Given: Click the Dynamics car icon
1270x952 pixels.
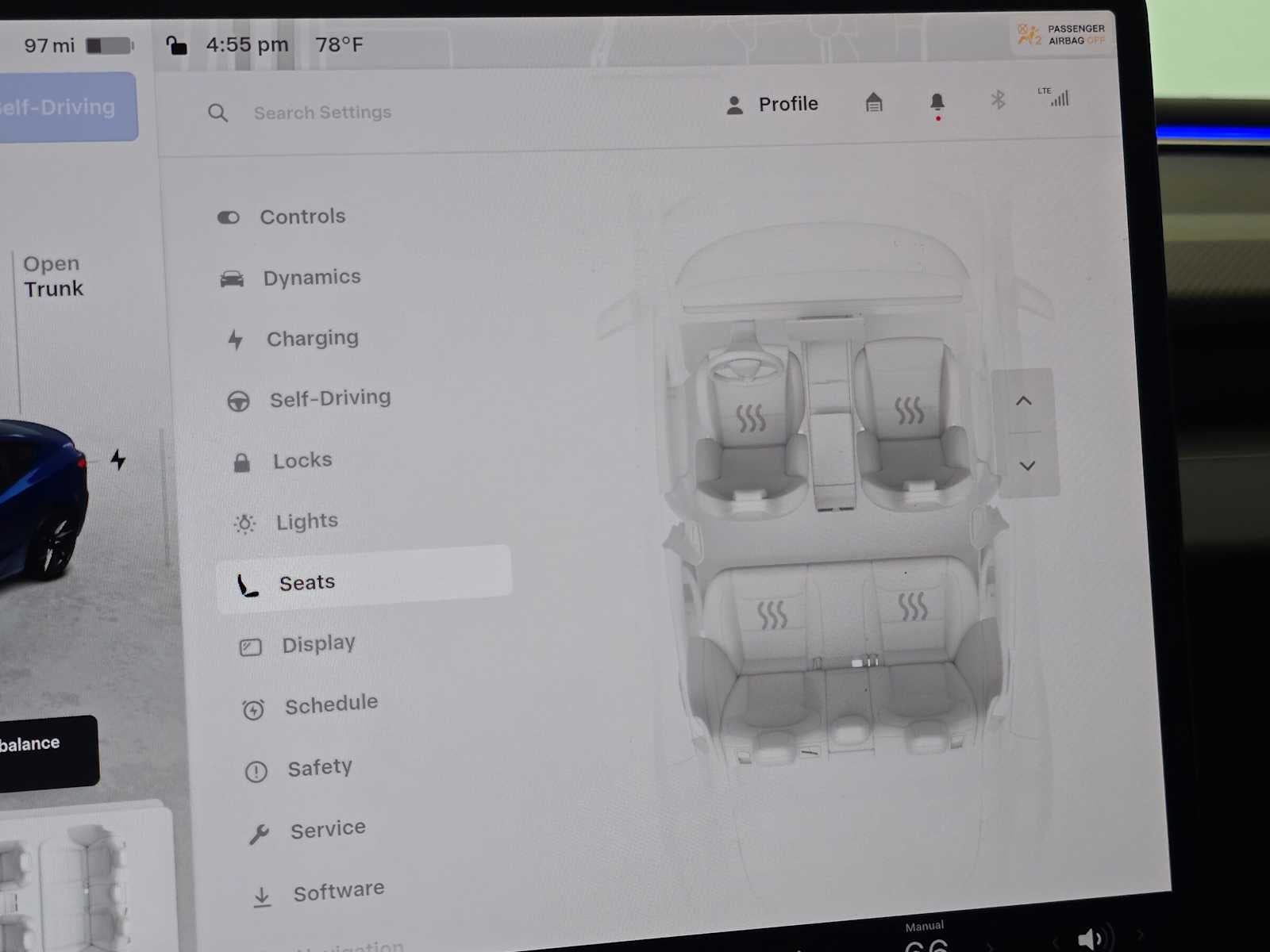Looking at the screenshot, I should [232, 278].
